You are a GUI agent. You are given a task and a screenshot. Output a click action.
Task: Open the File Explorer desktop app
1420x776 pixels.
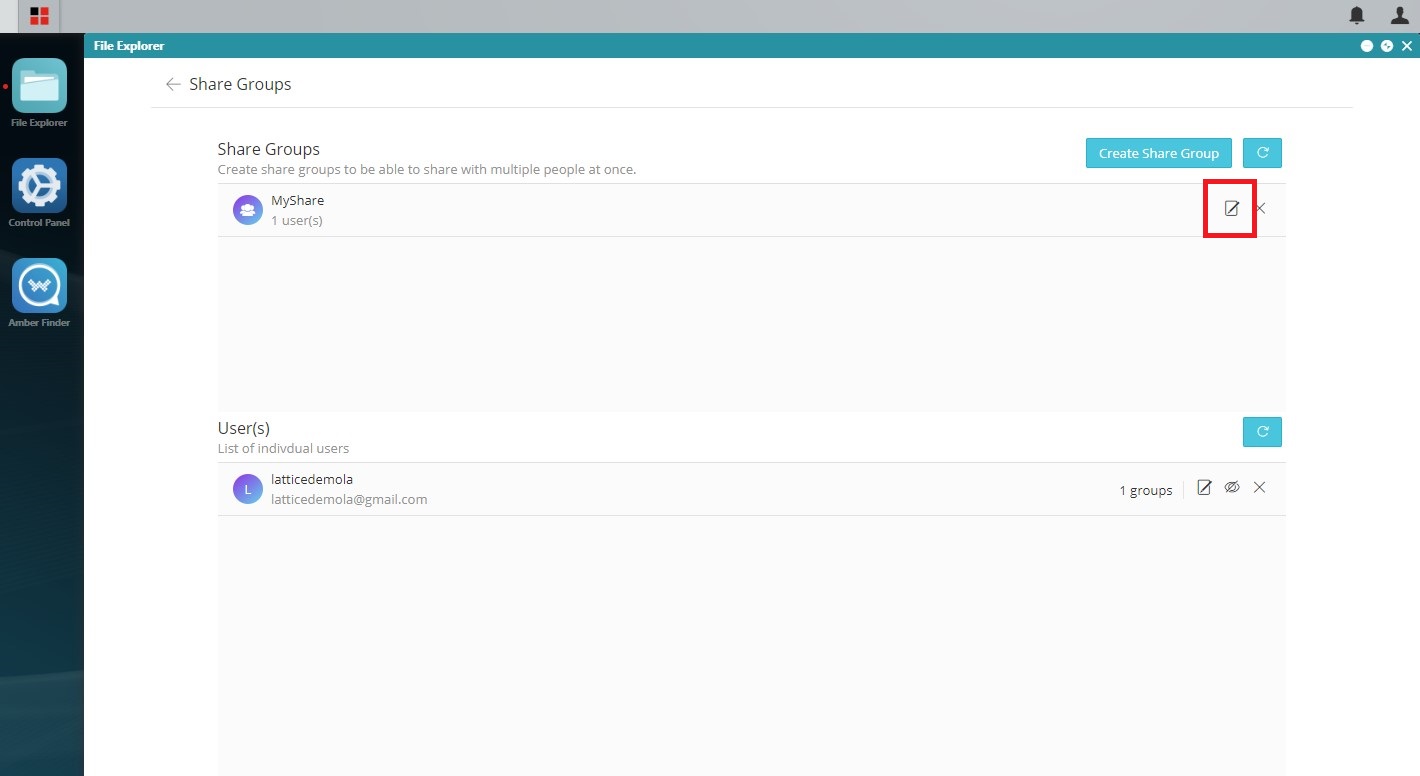(40, 86)
